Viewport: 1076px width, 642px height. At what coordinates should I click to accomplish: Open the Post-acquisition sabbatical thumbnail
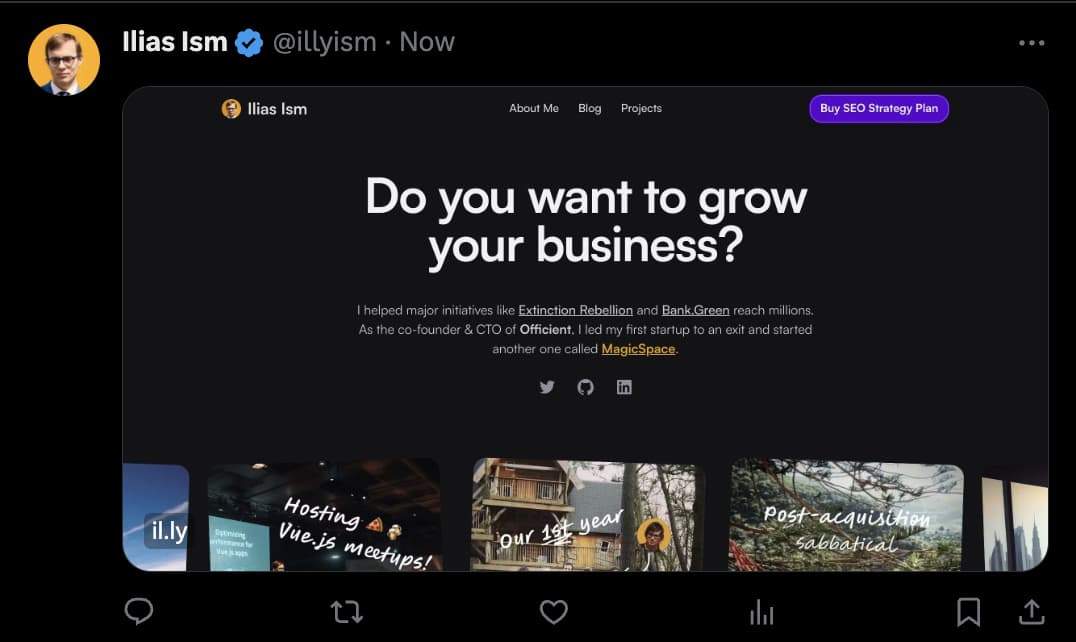846,515
